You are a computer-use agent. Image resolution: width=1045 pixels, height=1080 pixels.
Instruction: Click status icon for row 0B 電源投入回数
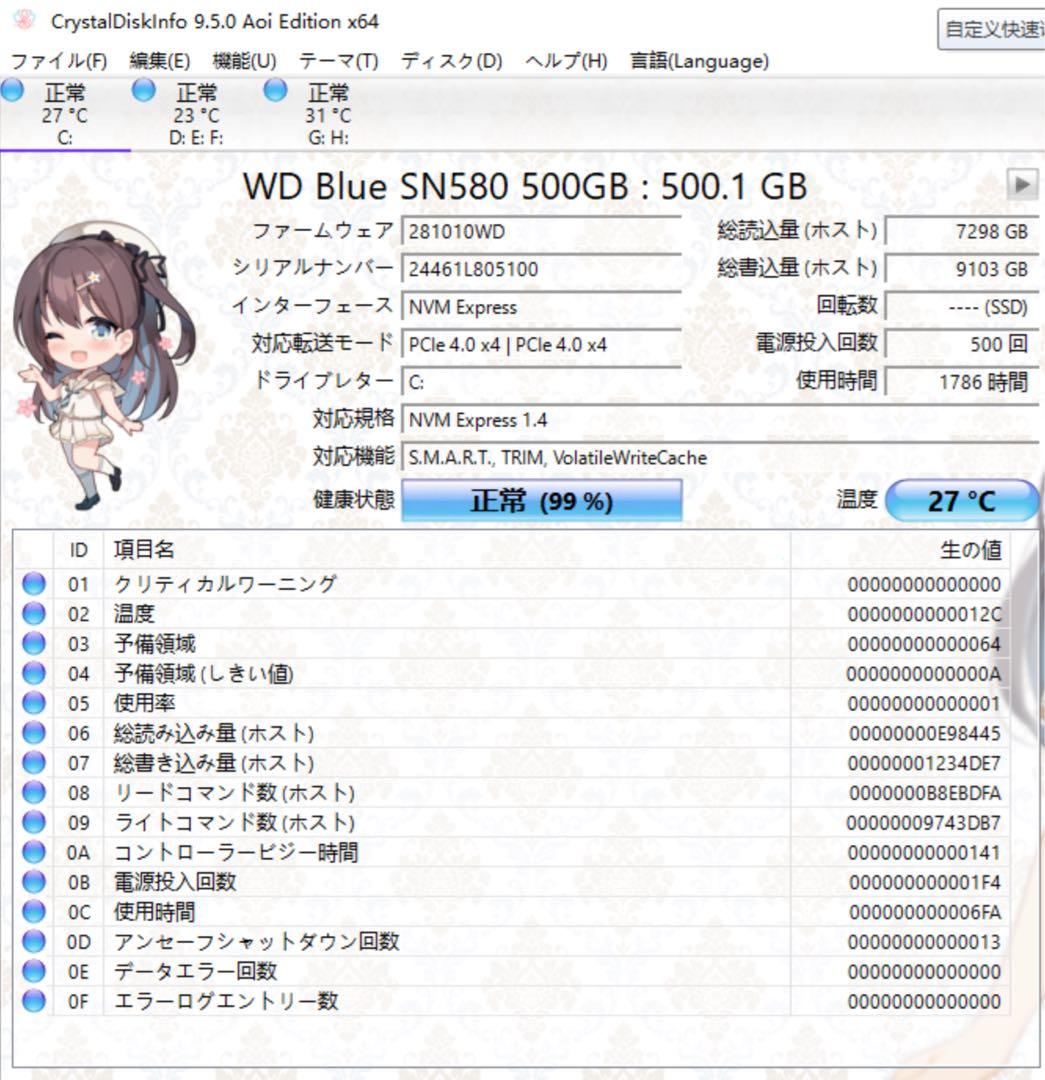point(34,882)
